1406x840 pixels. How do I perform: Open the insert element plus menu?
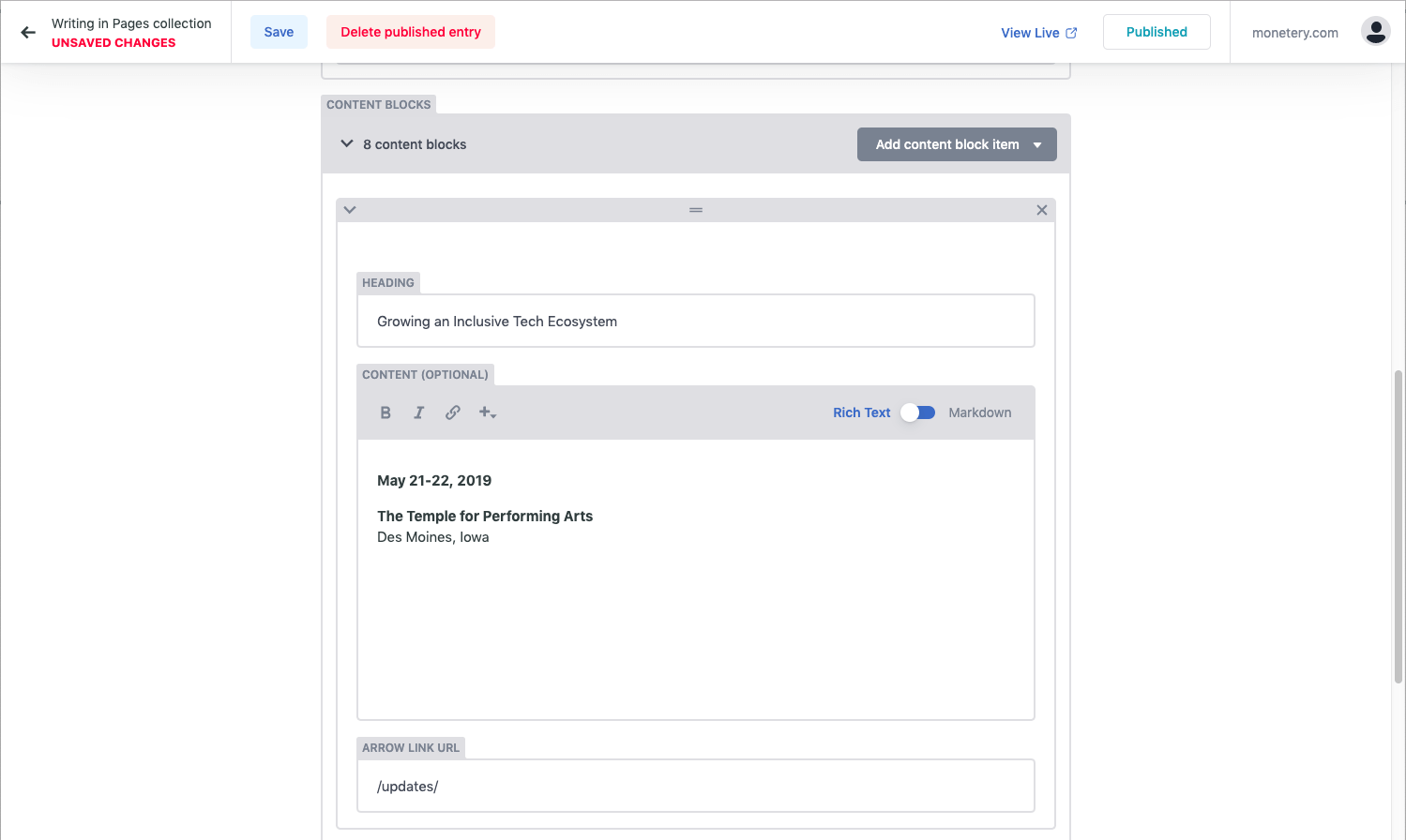(486, 412)
